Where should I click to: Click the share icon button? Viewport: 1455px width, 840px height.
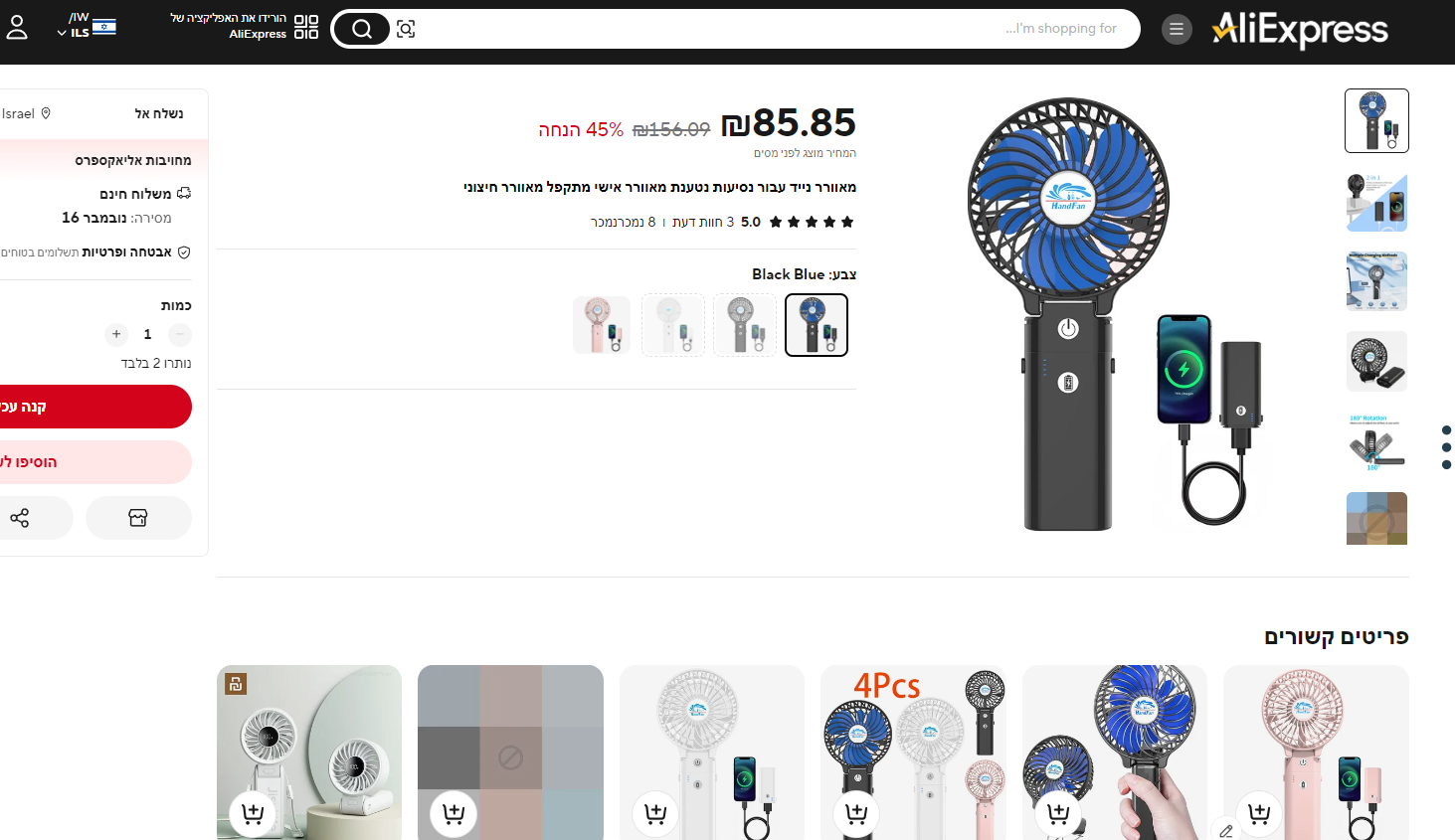pyautogui.click(x=20, y=518)
